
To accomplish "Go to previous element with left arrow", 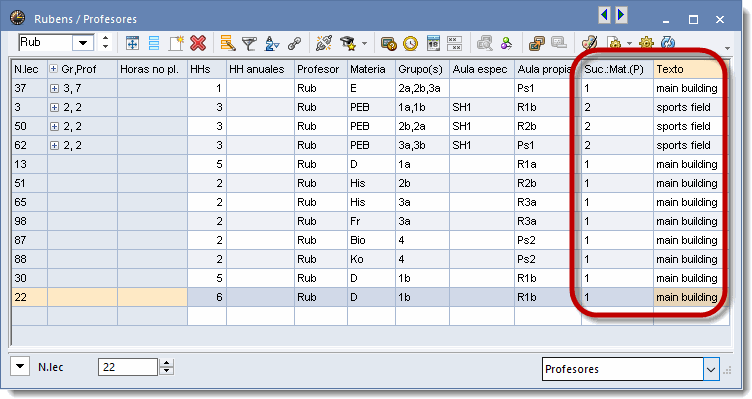I will click(604, 15).
